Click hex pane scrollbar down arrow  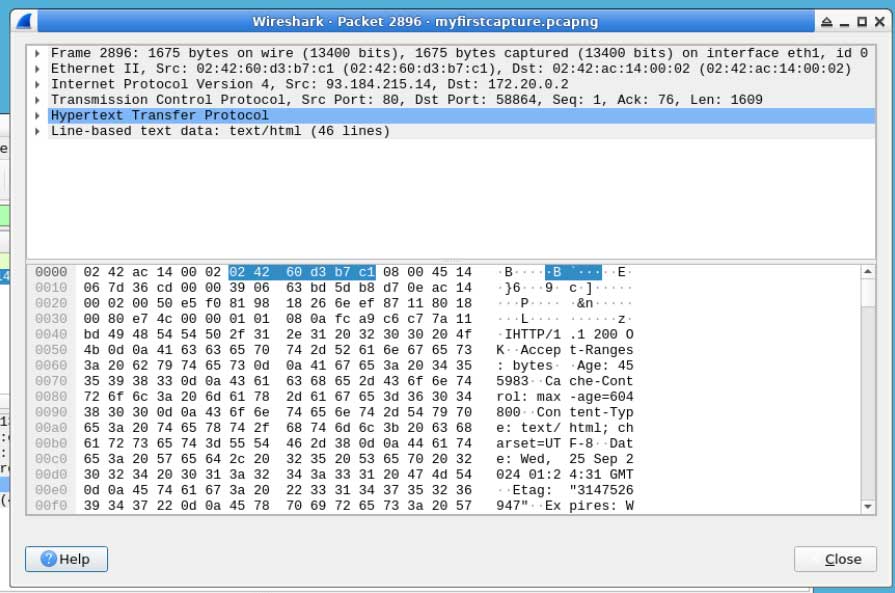(x=868, y=506)
